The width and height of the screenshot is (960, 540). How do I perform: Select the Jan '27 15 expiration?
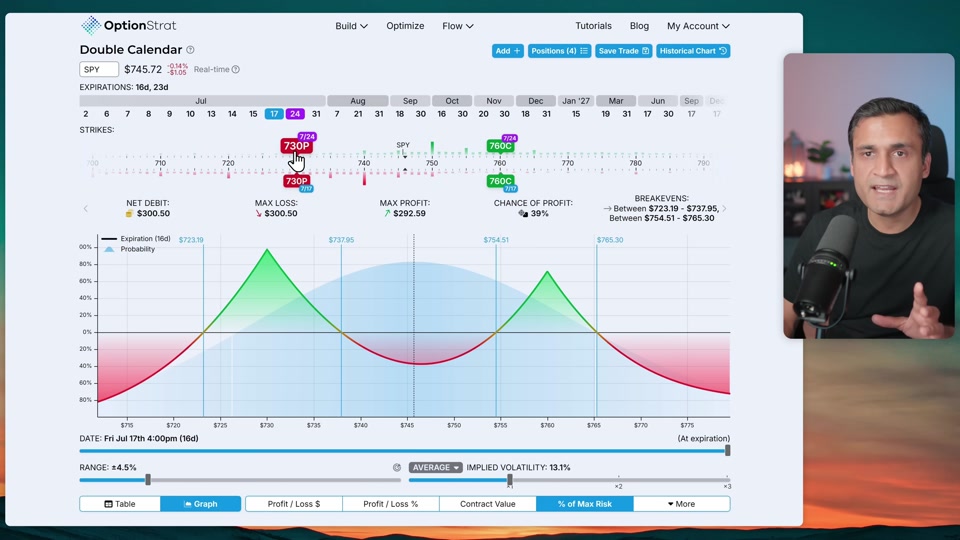(576, 114)
